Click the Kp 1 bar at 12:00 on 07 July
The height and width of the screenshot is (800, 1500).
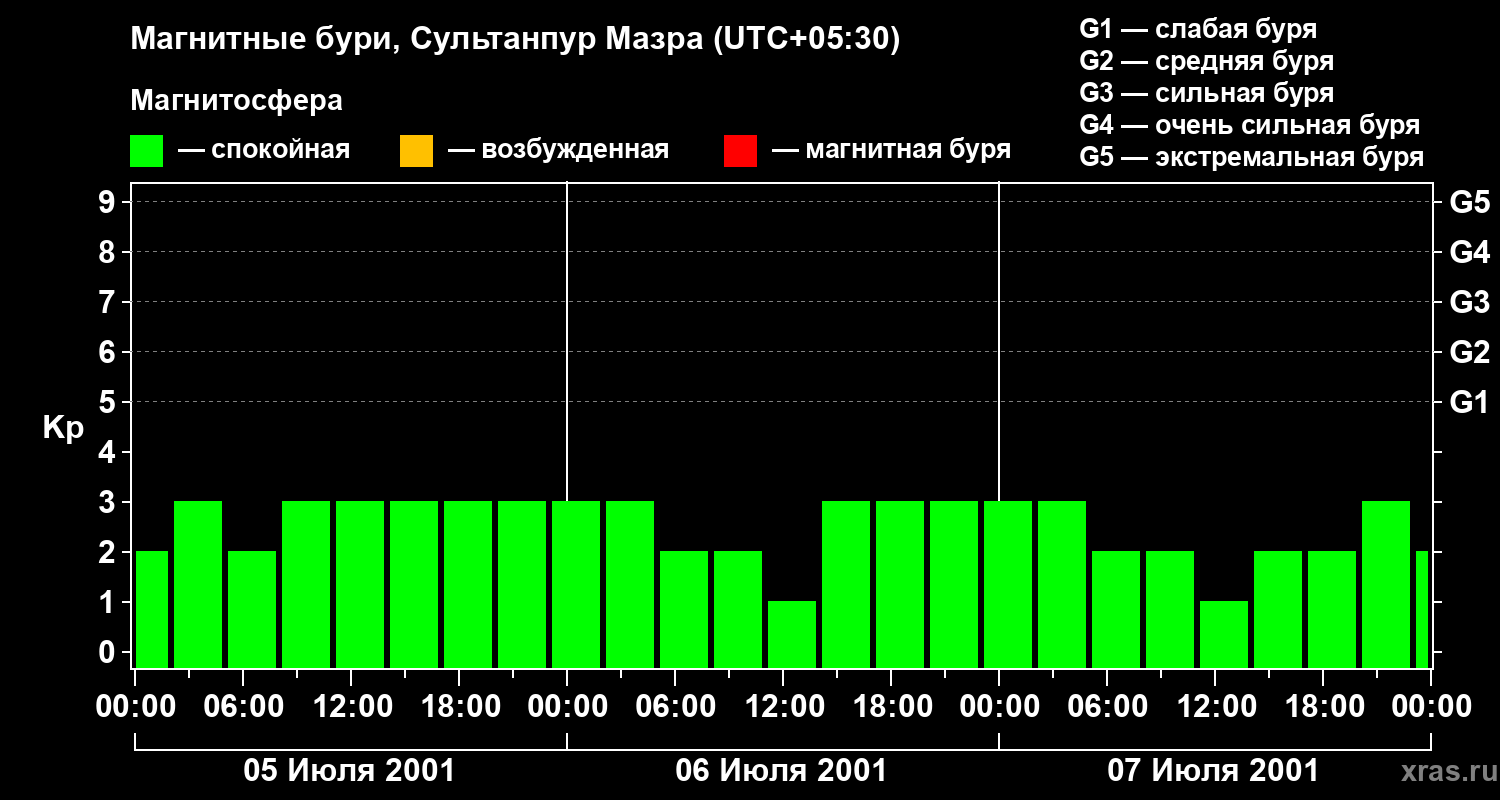pos(1224,634)
